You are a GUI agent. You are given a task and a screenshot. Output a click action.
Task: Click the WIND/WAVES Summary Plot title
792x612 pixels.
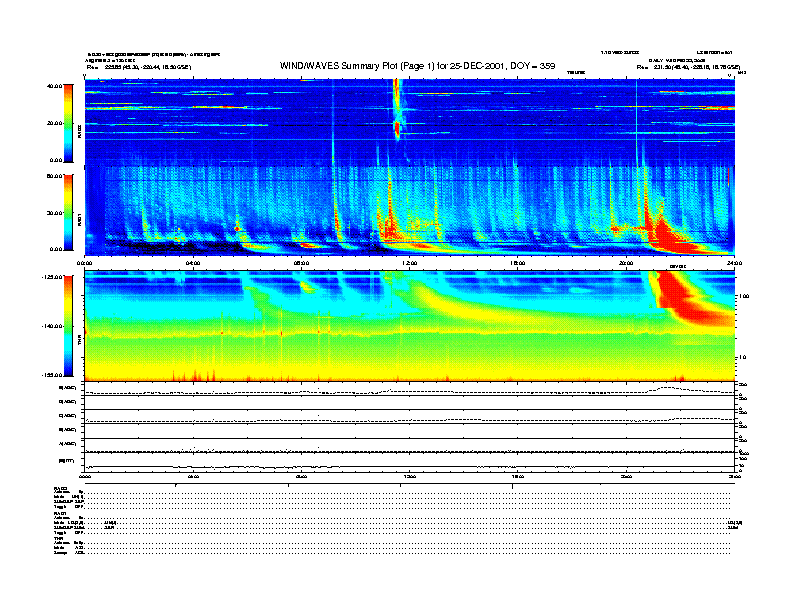(x=417, y=66)
